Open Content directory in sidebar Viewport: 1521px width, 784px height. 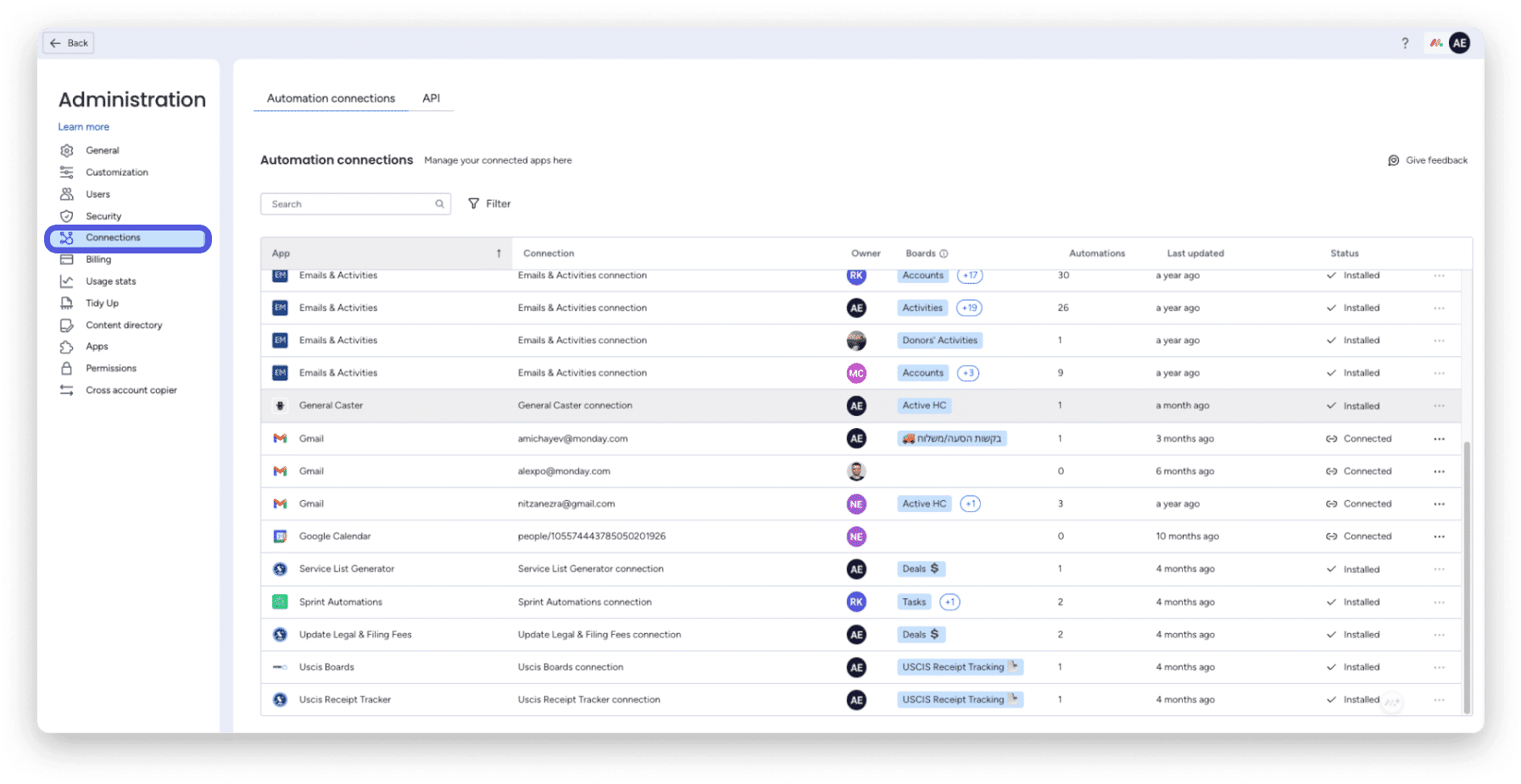pos(124,325)
